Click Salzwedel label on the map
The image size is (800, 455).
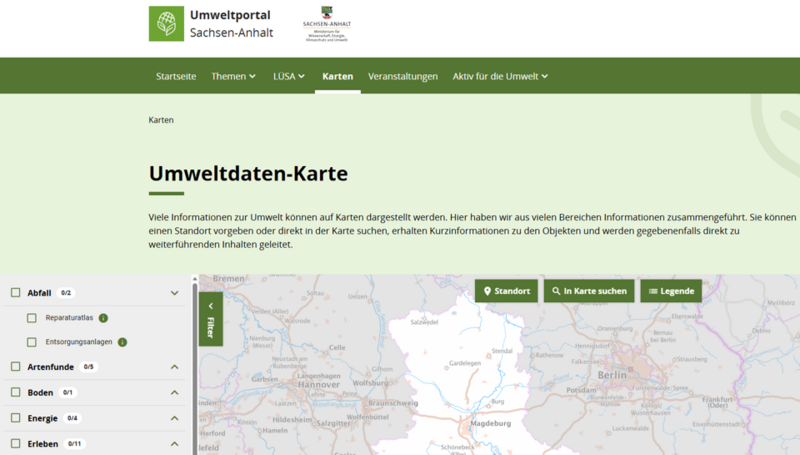pos(424,322)
